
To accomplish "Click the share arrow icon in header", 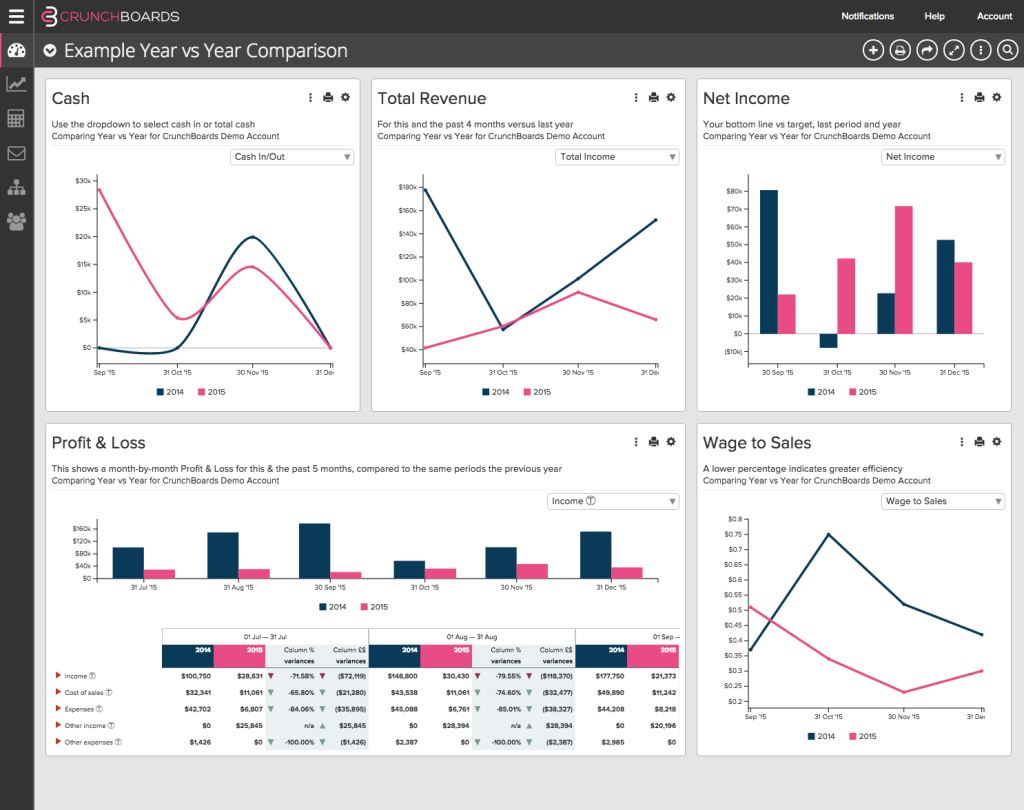I will pos(927,50).
